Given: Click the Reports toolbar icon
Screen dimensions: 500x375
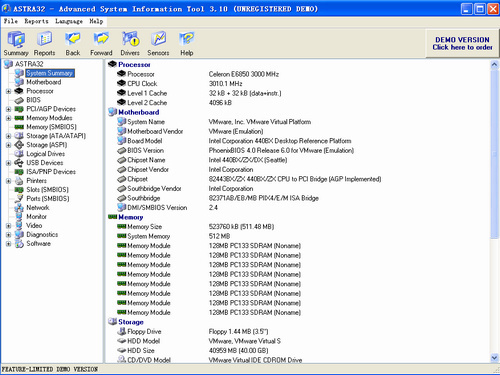Looking at the screenshot, I should pyautogui.click(x=44, y=44).
